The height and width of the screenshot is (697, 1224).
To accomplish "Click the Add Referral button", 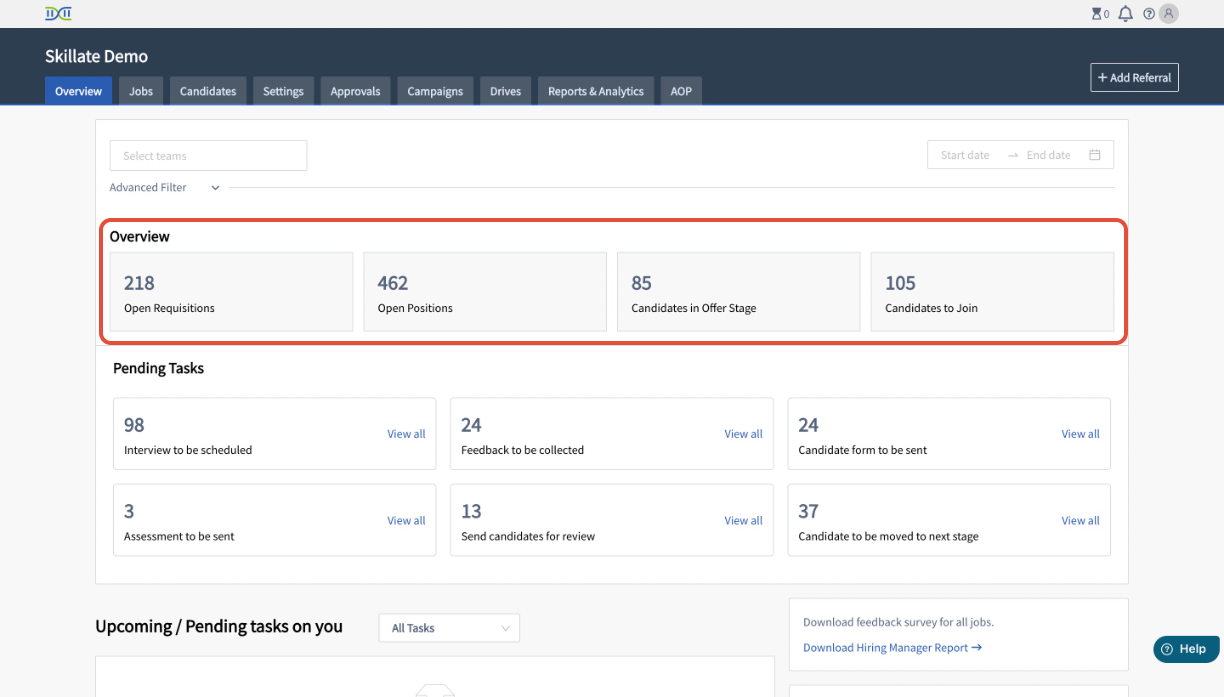I will (x=1134, y=77).
